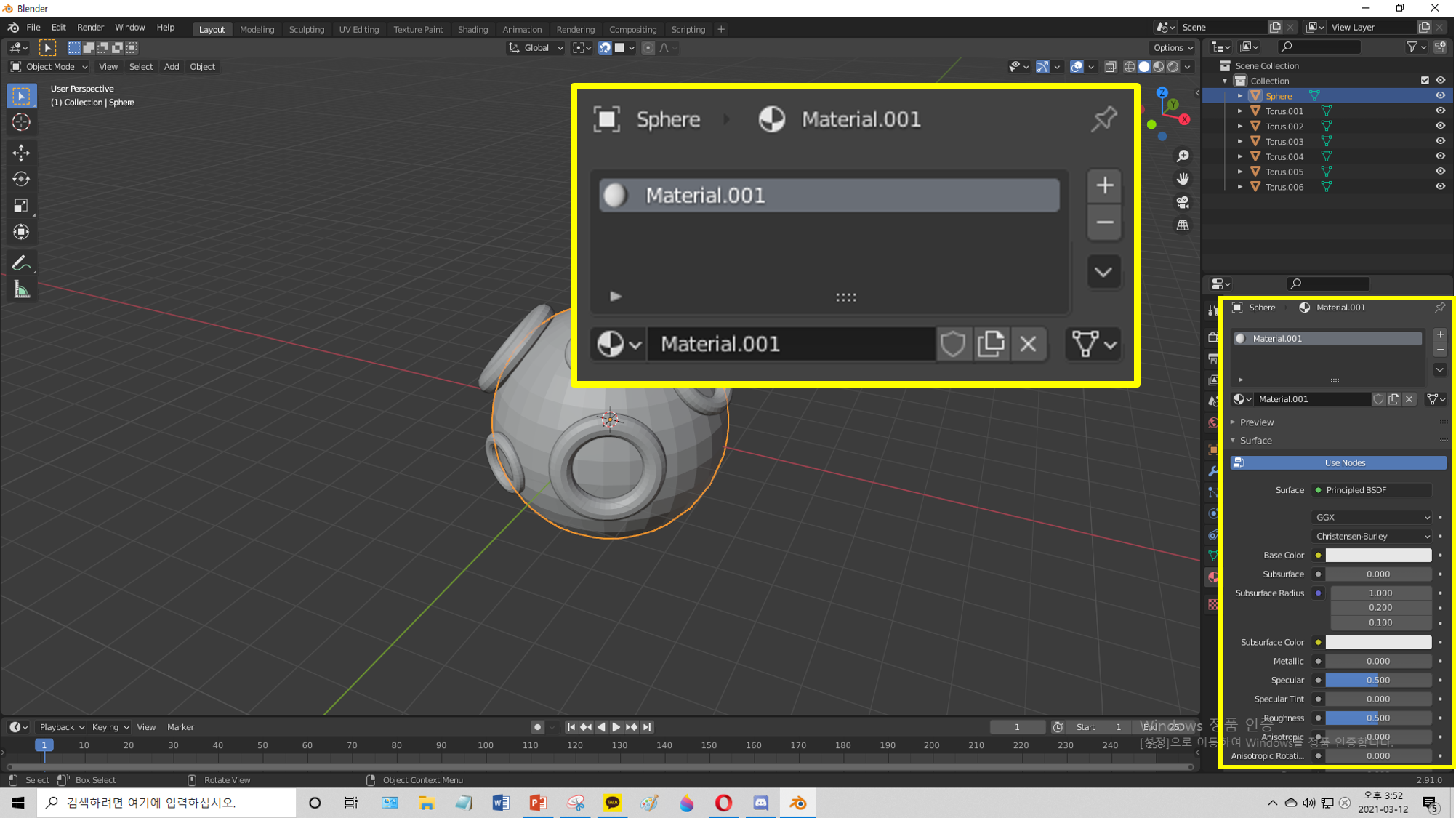Toggle camera view icon in viewport
Image resolution: width=1456 pixels, height=818 pixels.
coord(1183,202)
